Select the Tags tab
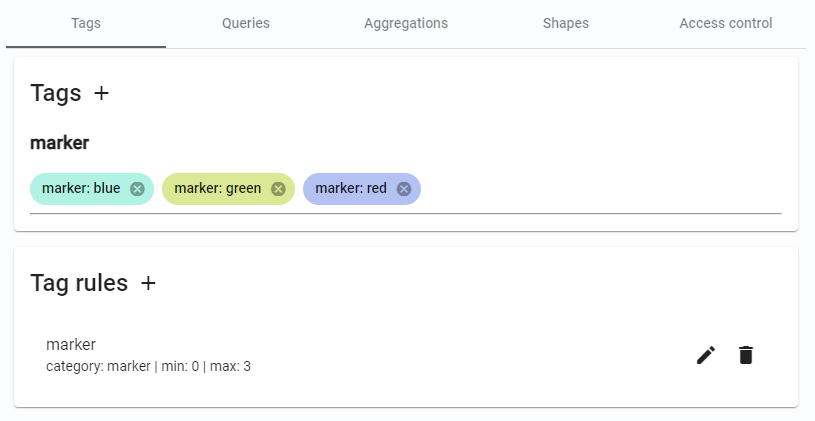Image resolution: width=815 pixels, height=421 pixels. pos(86,23)
